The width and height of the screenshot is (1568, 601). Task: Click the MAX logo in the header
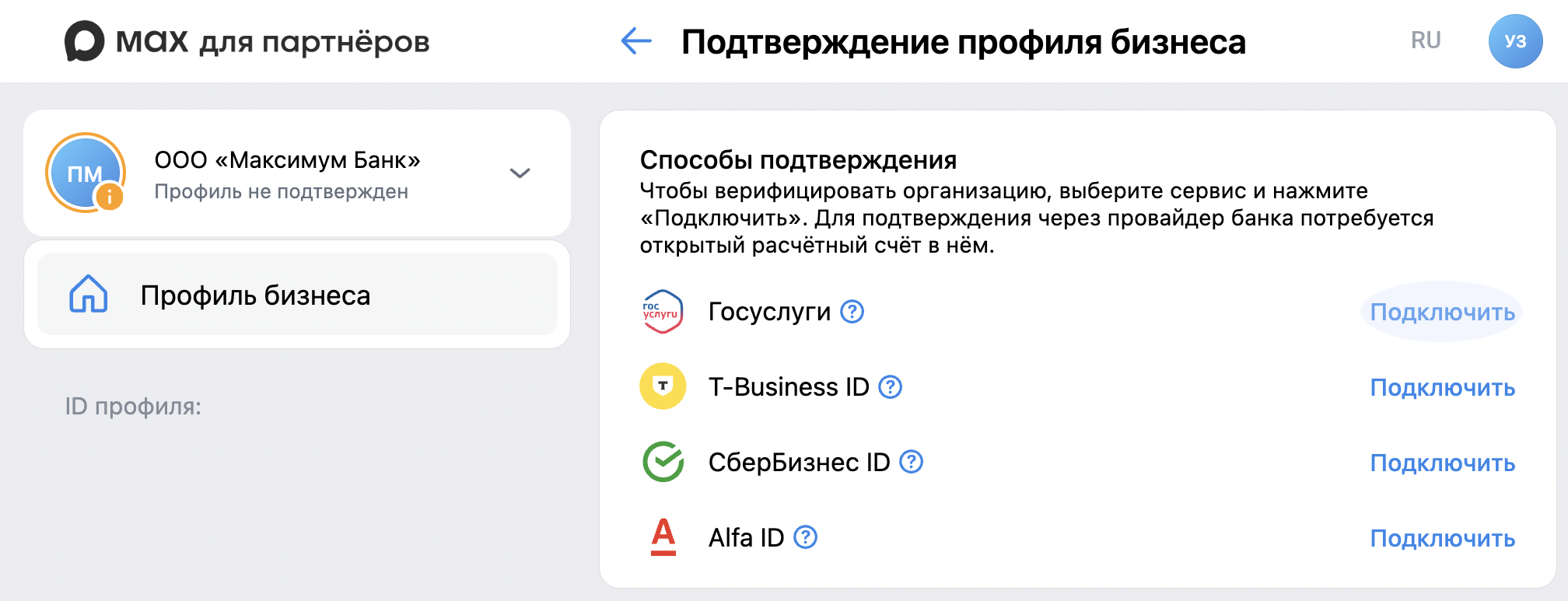click(86, 41)
